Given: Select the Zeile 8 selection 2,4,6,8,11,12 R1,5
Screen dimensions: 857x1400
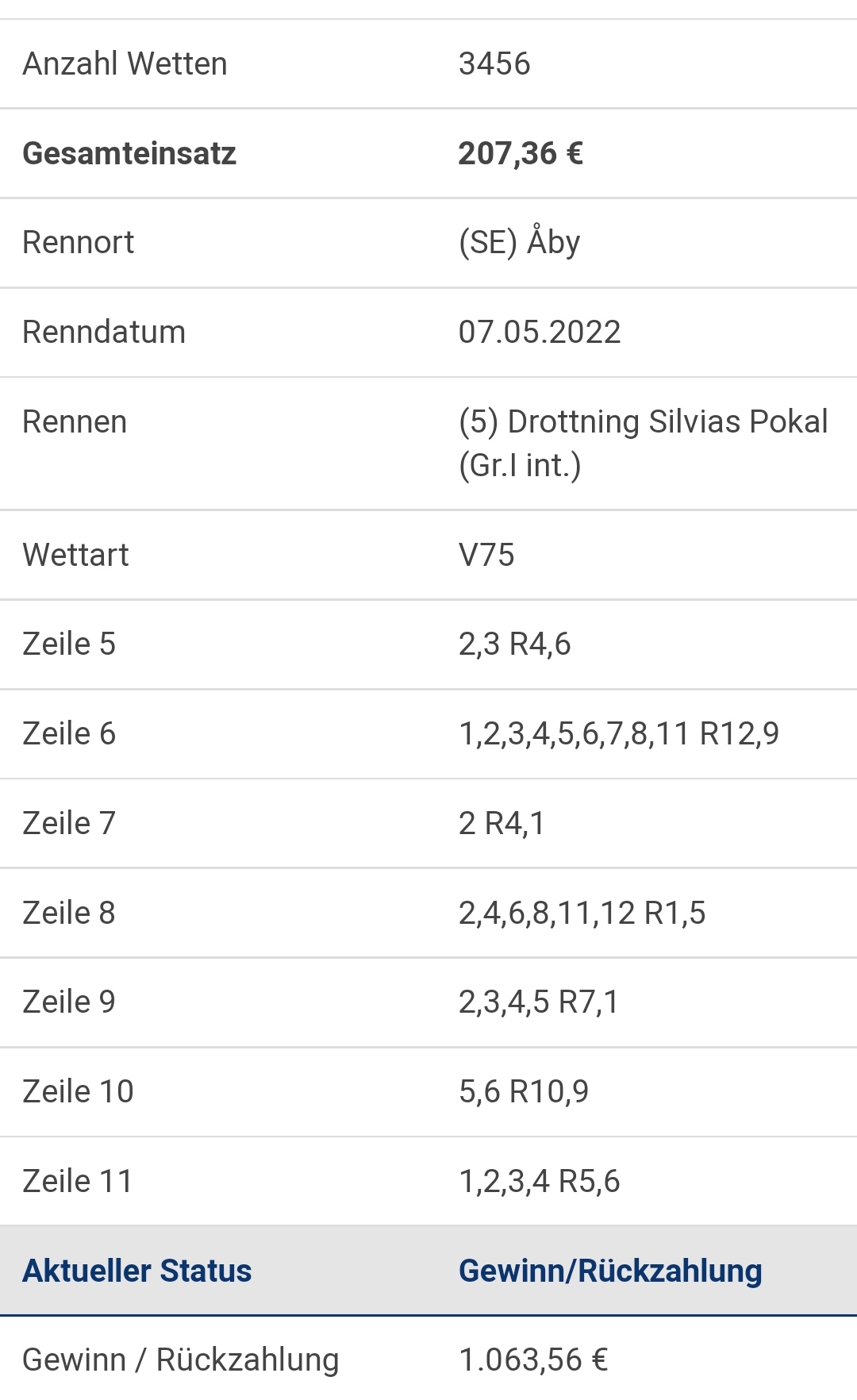Looking at the screenshot, I should pyautogui.click(x=582, y=913).
